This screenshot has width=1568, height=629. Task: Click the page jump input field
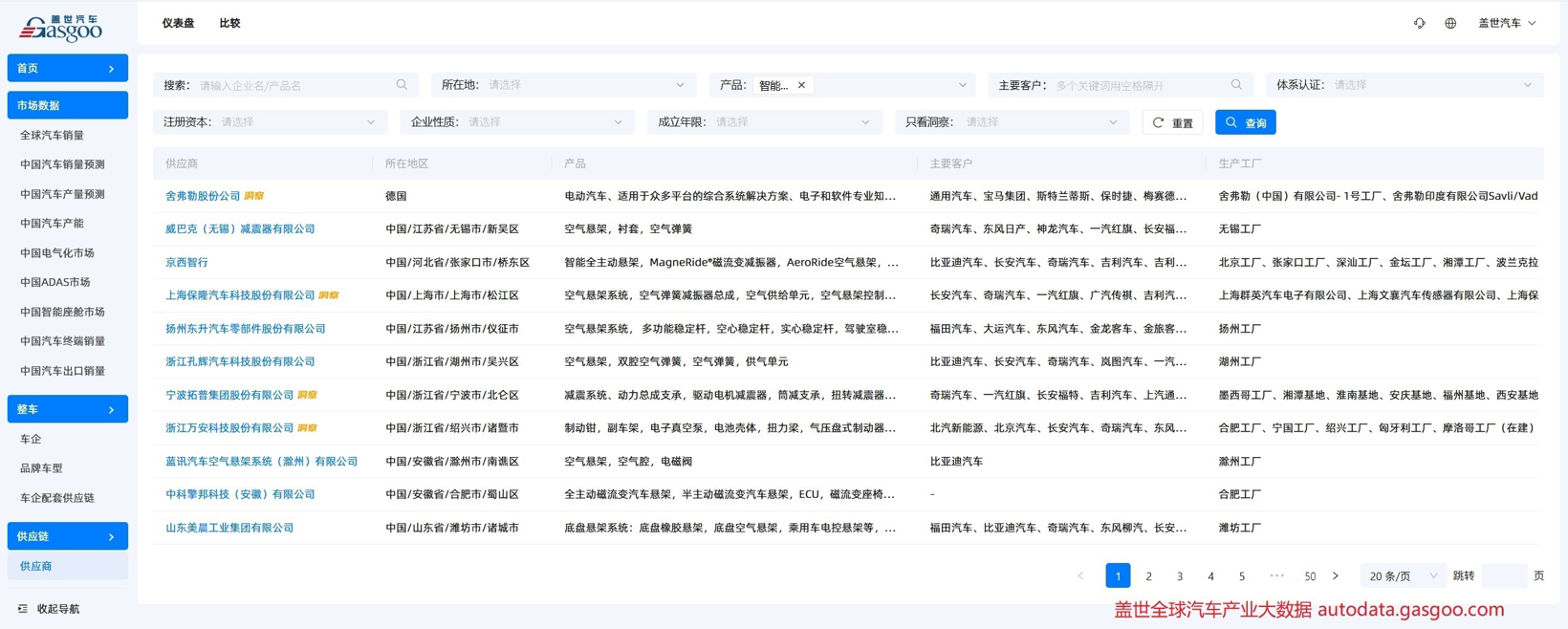point(1503,575)
